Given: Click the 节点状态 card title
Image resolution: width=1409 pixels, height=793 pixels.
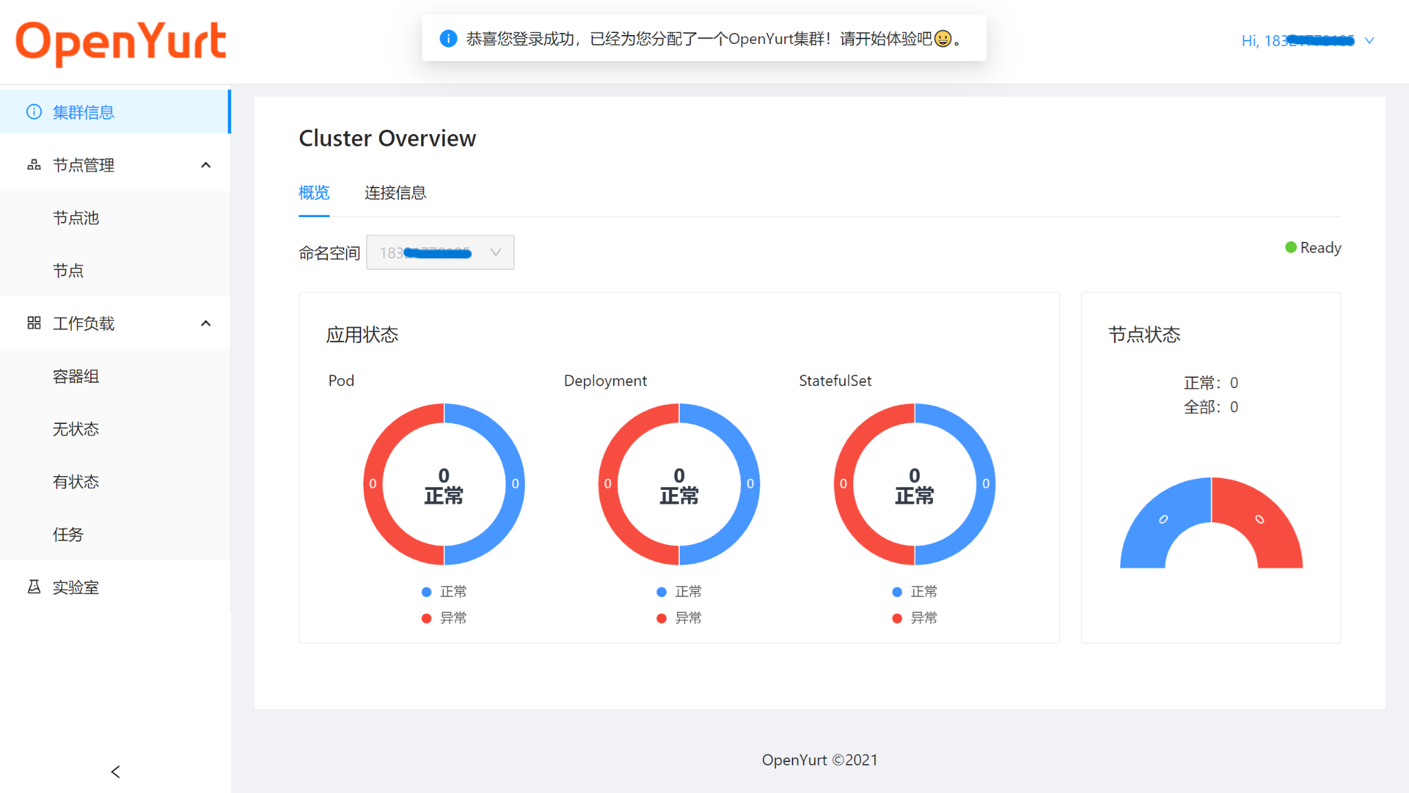Looking at the screenshot, I should click(1144, 335).
